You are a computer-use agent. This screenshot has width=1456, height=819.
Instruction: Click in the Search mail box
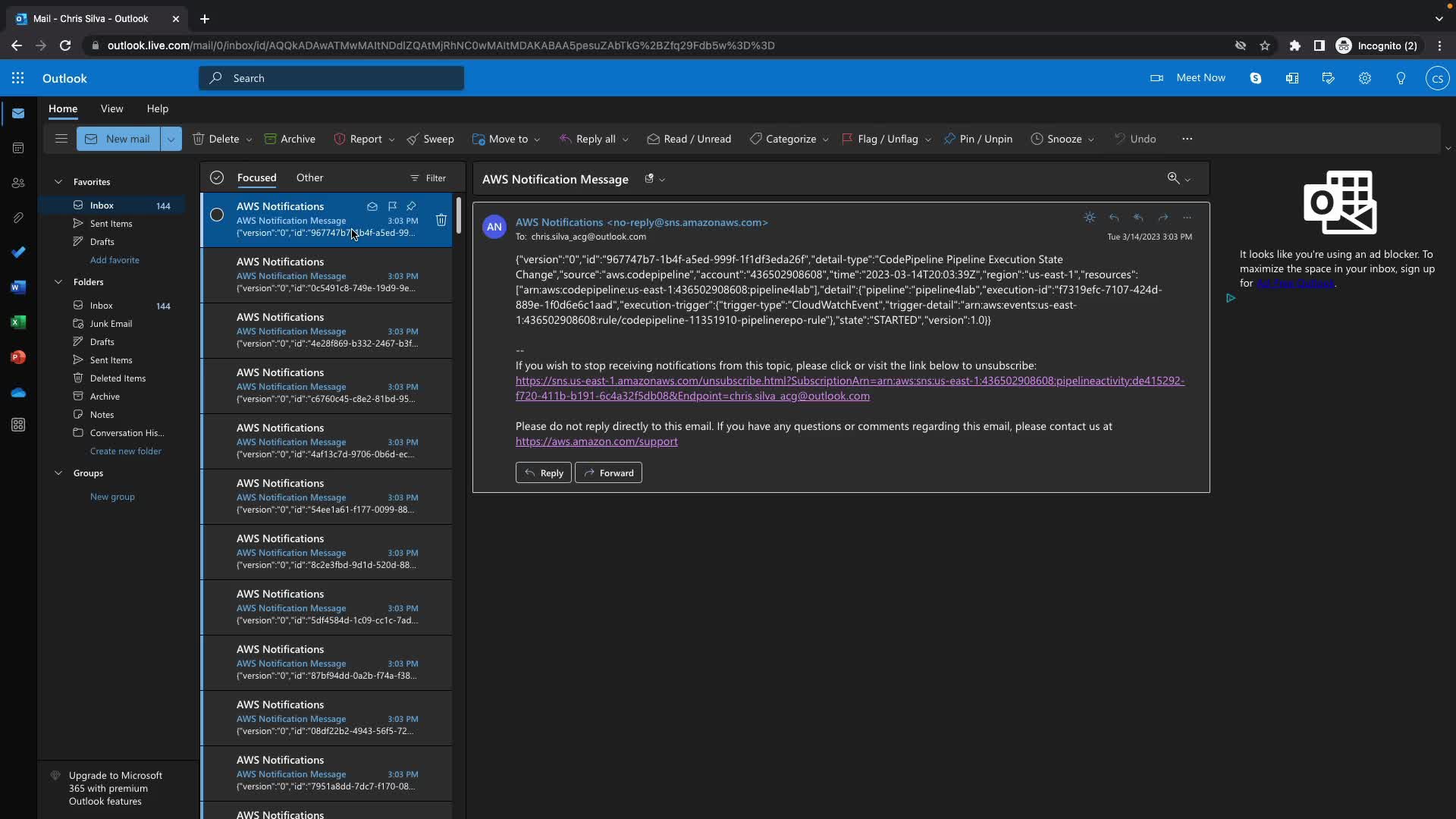point(331,78)
